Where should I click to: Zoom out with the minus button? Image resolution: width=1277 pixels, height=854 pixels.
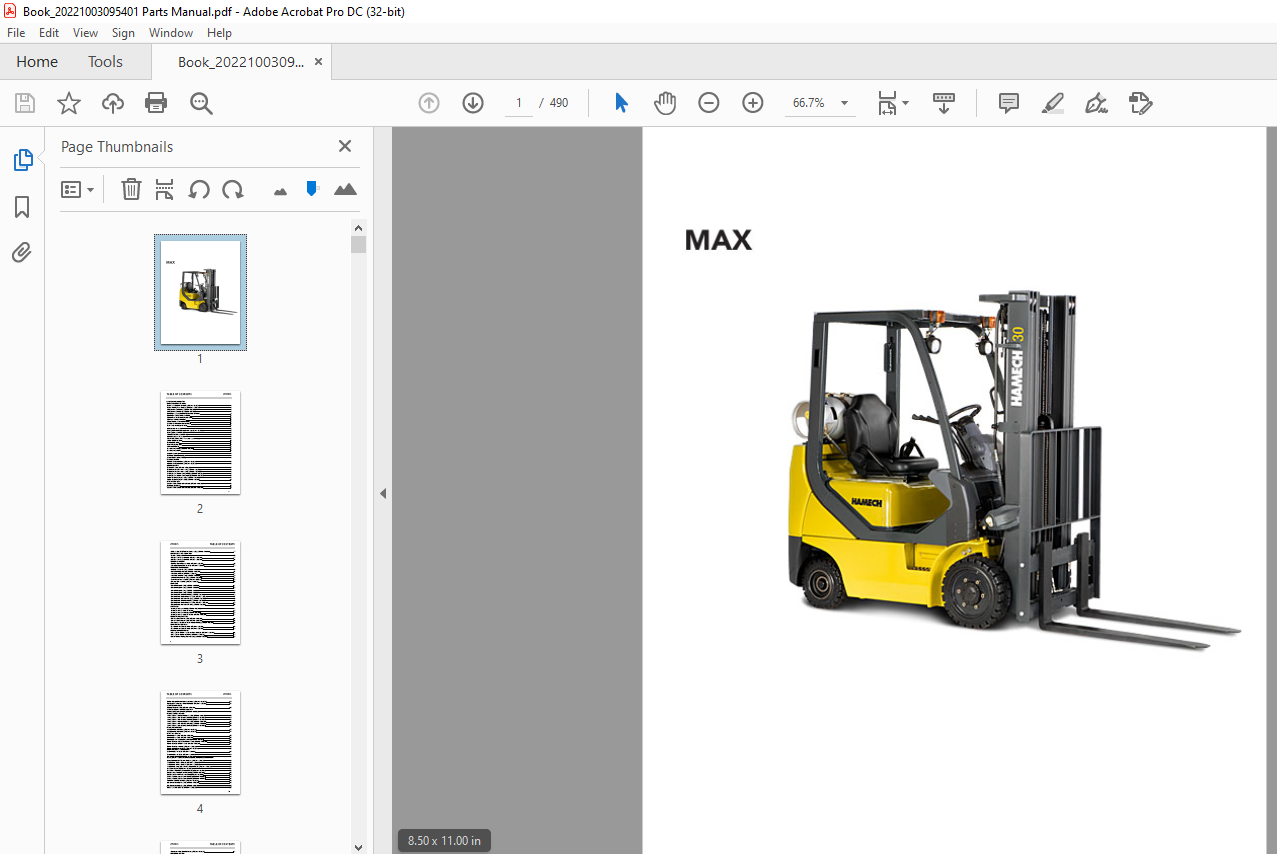click(x=709, y=103)
